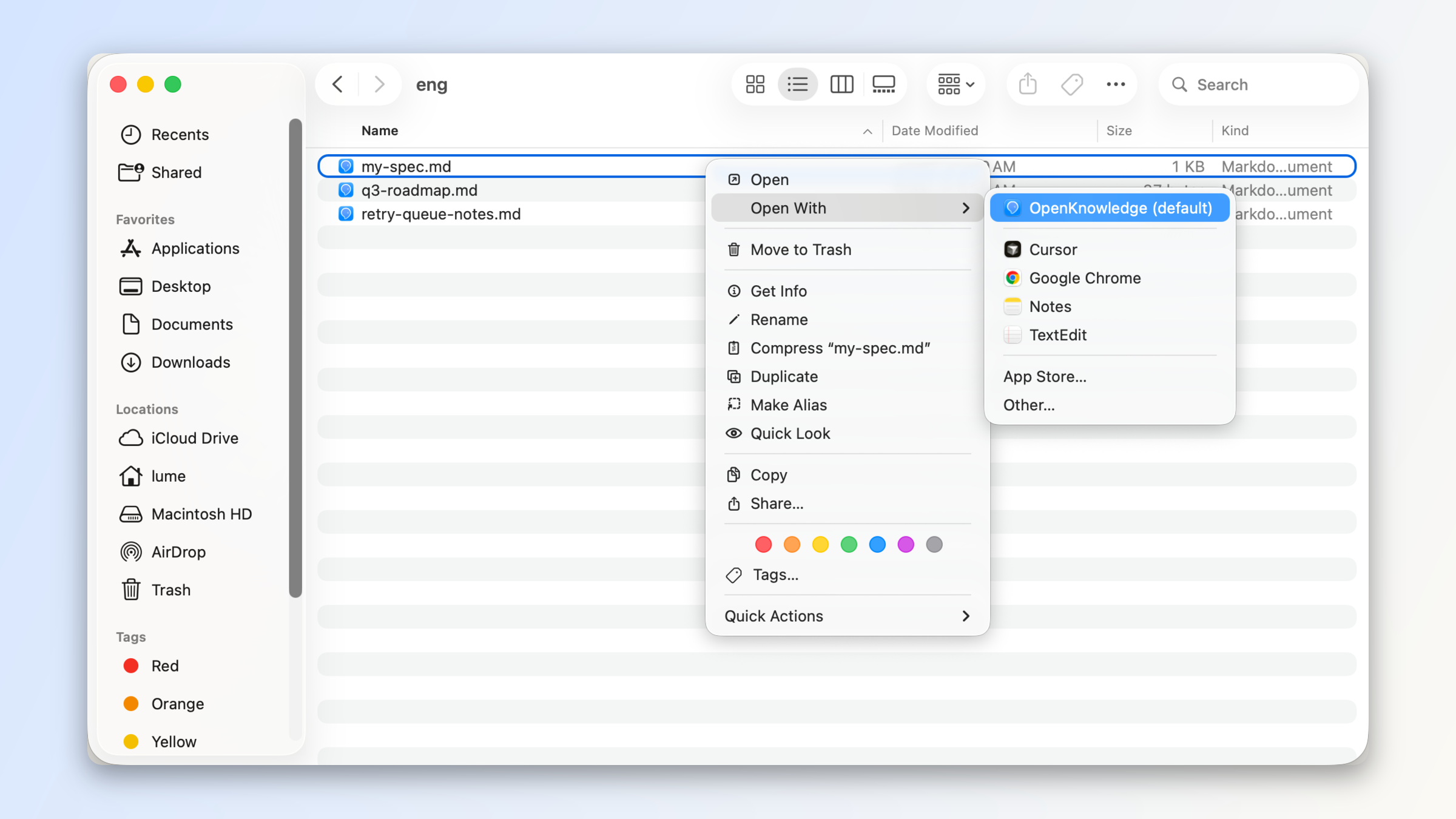Switch to gallery view

click(x=884, y=84)
